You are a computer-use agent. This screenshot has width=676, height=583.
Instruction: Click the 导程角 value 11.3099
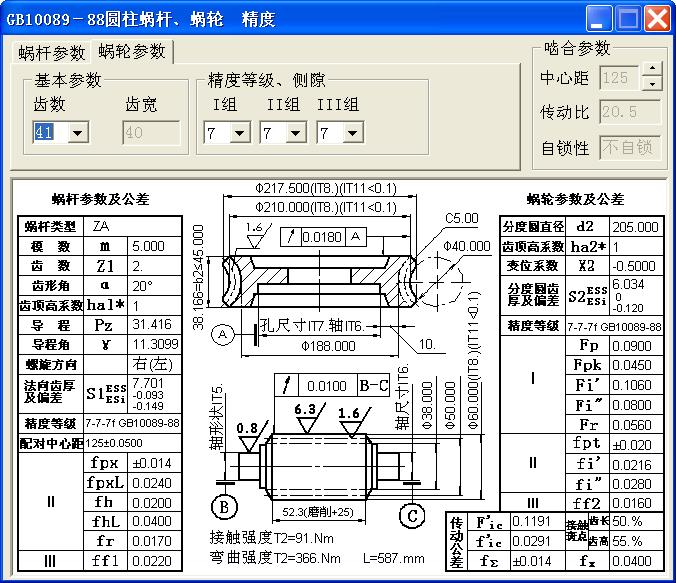tap(155, 344)
